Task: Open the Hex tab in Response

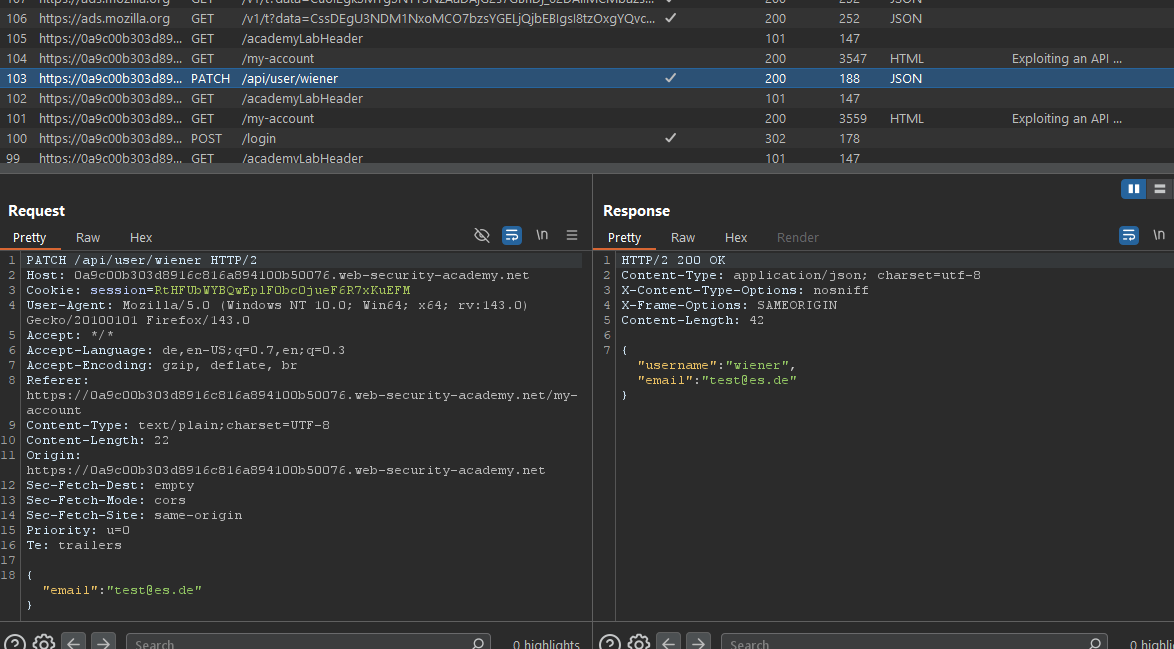Action: 736,237
